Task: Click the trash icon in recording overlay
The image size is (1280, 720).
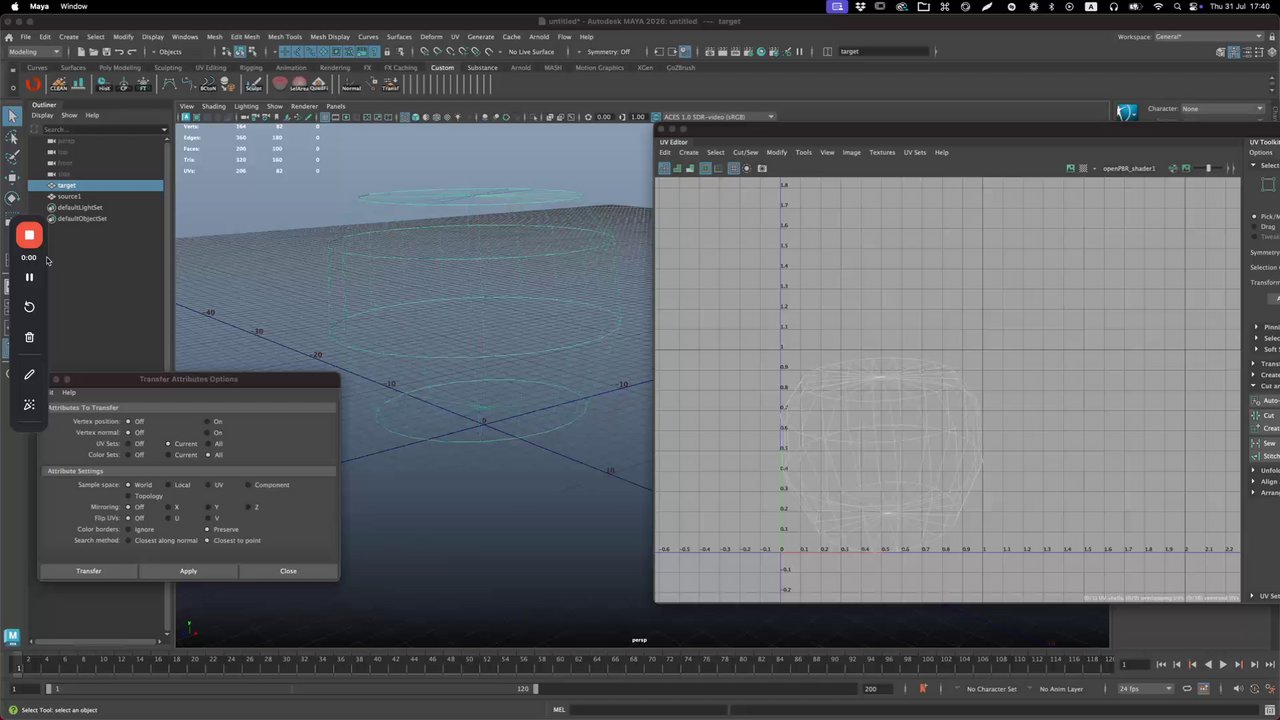Action: [x=29, y=337]
